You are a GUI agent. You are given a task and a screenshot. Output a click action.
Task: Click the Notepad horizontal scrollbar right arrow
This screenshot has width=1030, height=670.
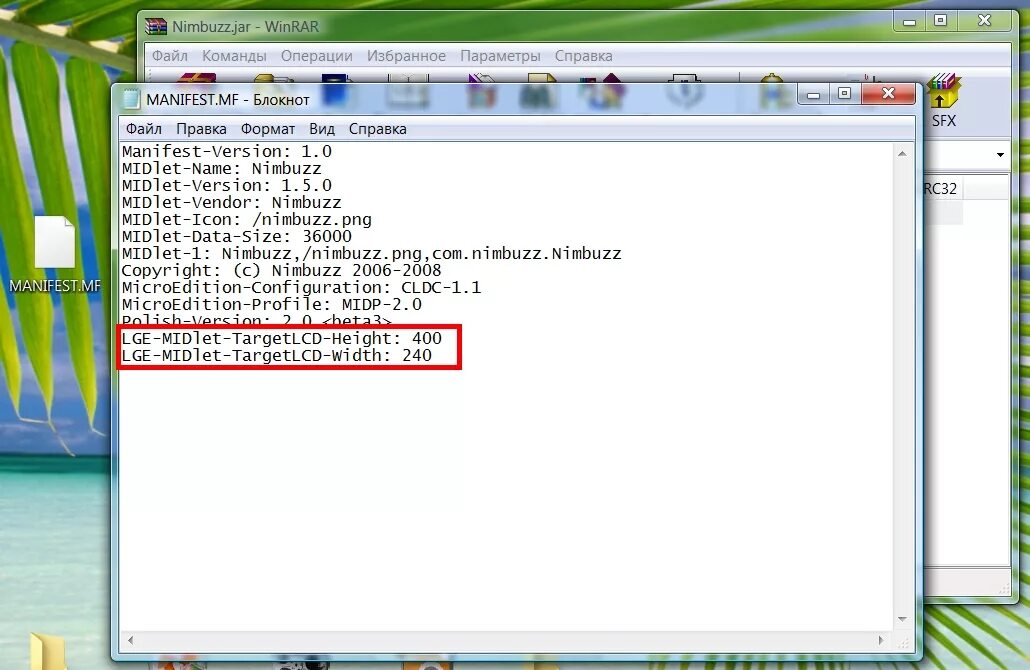(881, 640)
